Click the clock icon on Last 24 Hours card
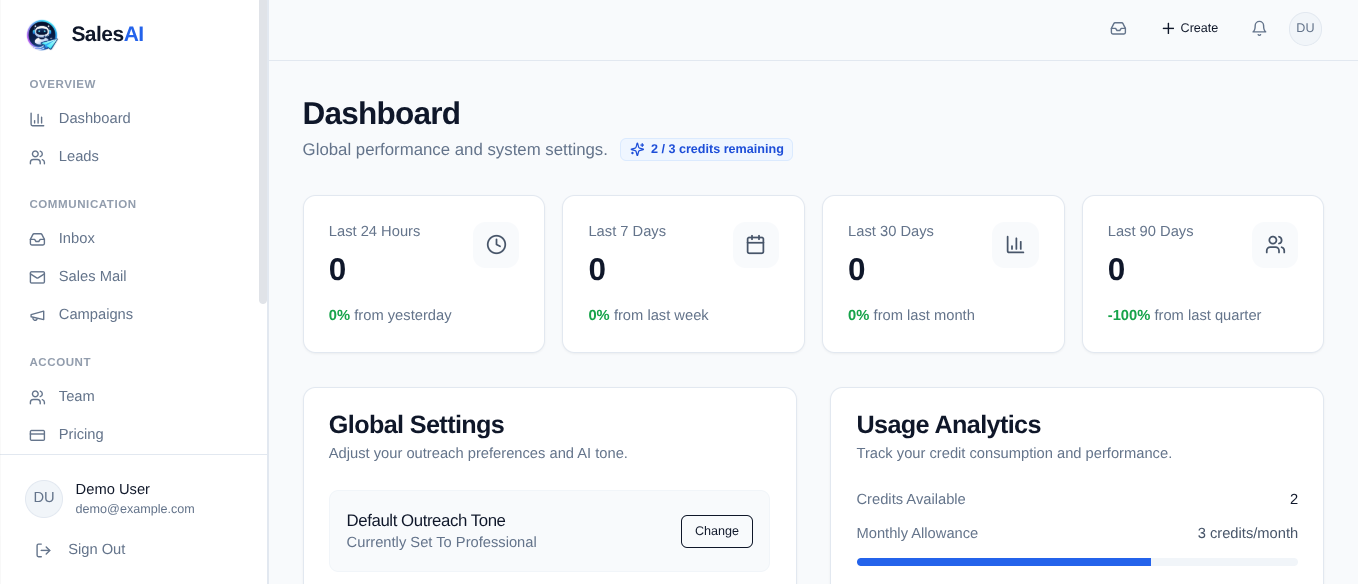Image resolution: width=1358 pixels, height=584 pixels. tap(496, 244)
